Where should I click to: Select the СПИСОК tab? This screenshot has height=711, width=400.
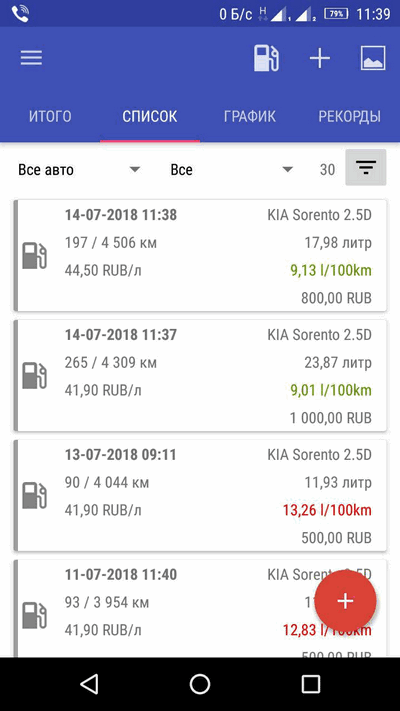pyautogui.click(x=150, y=117)
